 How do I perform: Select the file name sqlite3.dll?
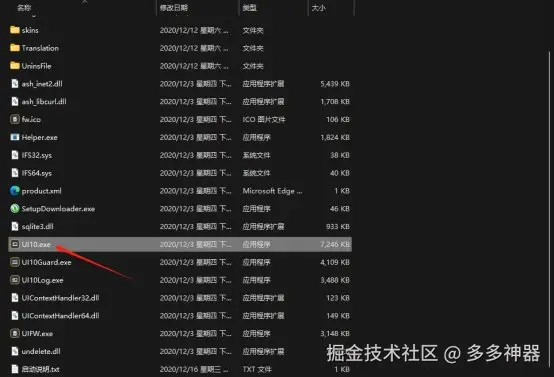point(37,226)
